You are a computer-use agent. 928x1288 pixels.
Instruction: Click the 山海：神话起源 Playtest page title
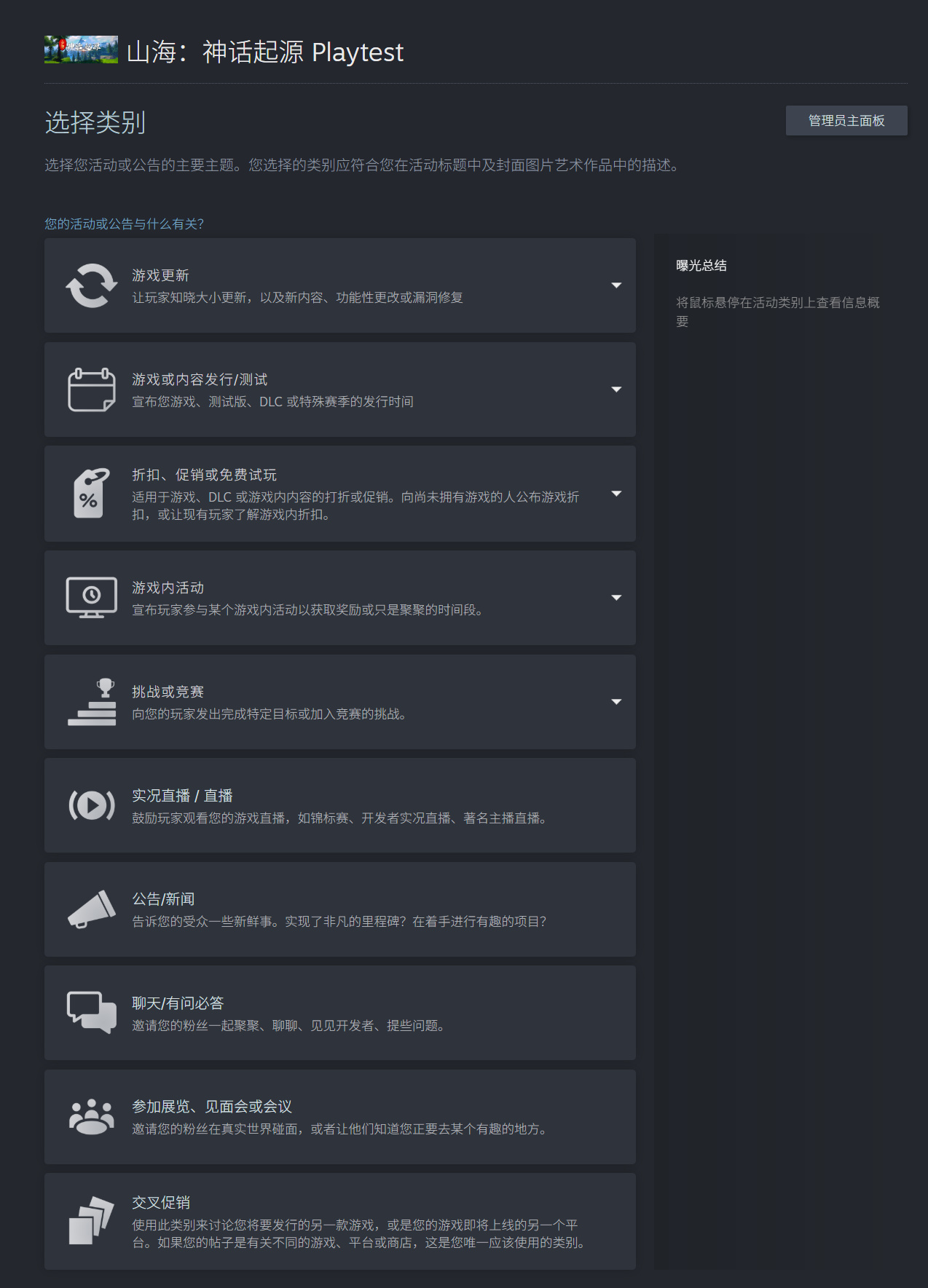coord(265,52)
